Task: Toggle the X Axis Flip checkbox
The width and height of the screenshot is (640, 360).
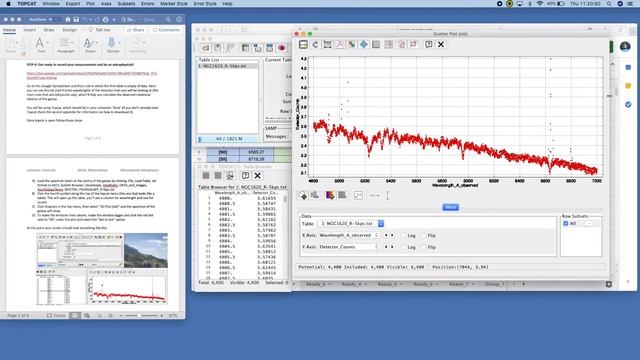Action: click(x=424, y=236)
